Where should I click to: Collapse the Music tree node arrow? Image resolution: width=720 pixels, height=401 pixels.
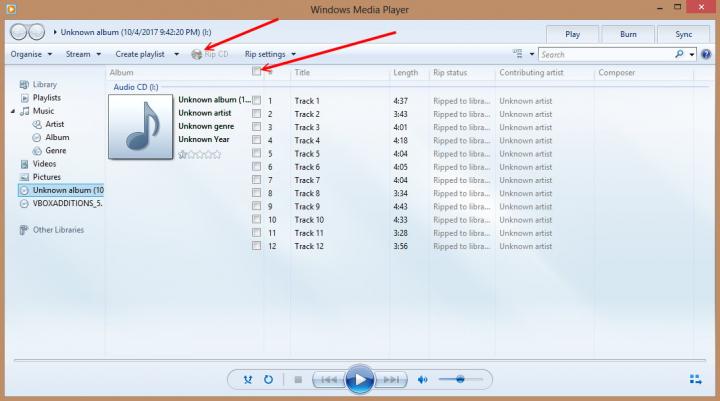tap(13, 111)
